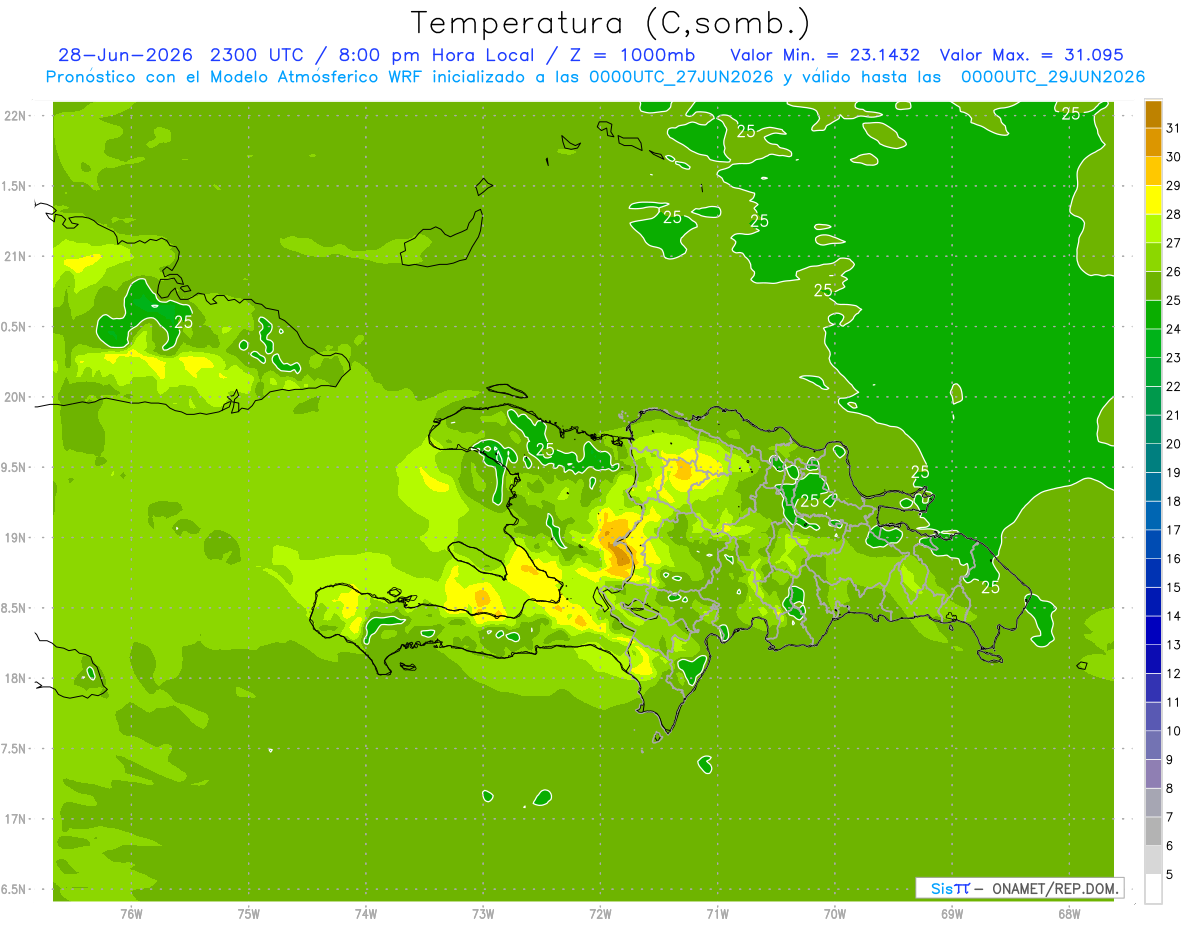Click the "71W" longitude label

tap(717, 914)
